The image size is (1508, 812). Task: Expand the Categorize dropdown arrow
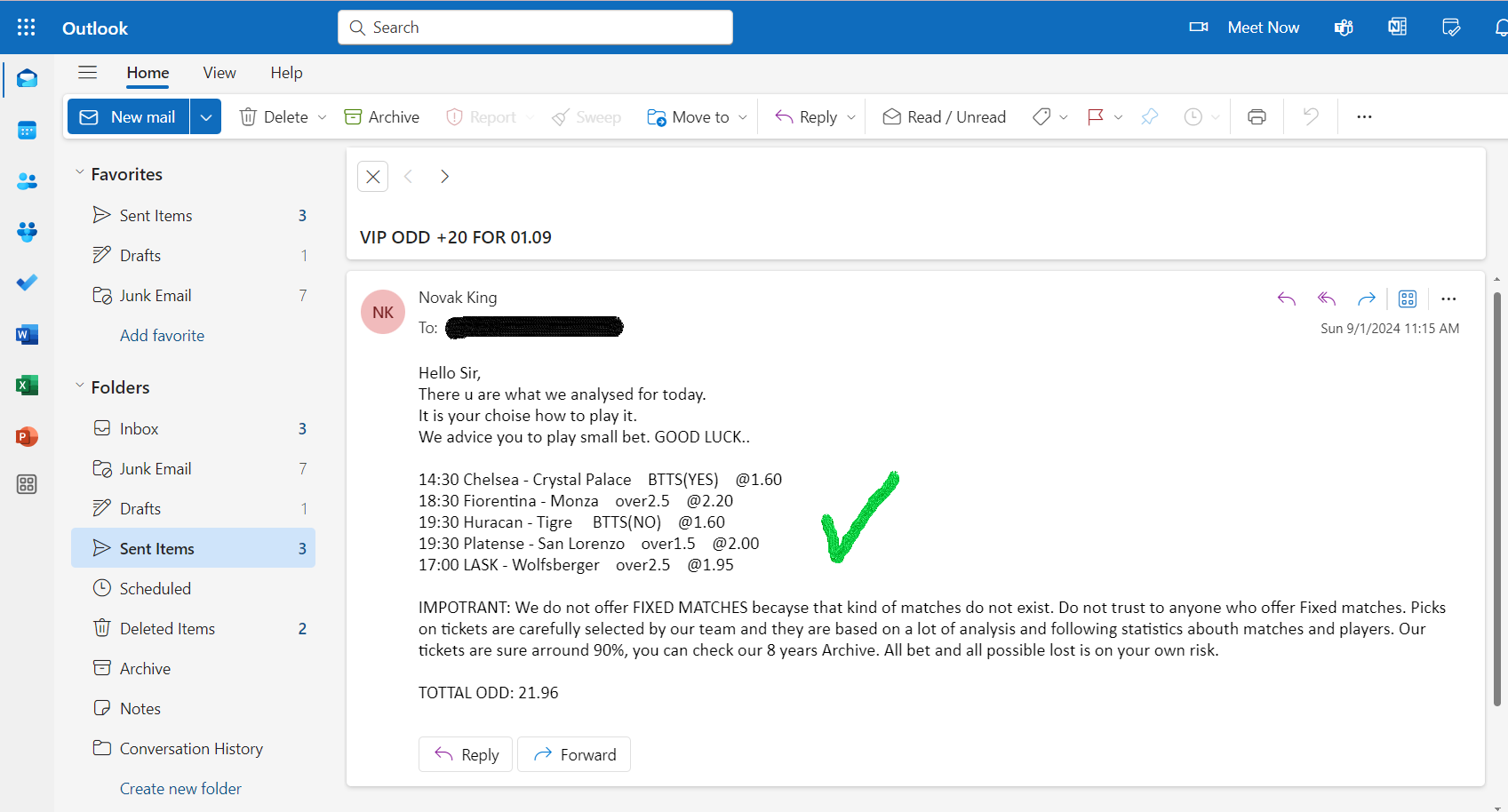(x=1063, y=117)
